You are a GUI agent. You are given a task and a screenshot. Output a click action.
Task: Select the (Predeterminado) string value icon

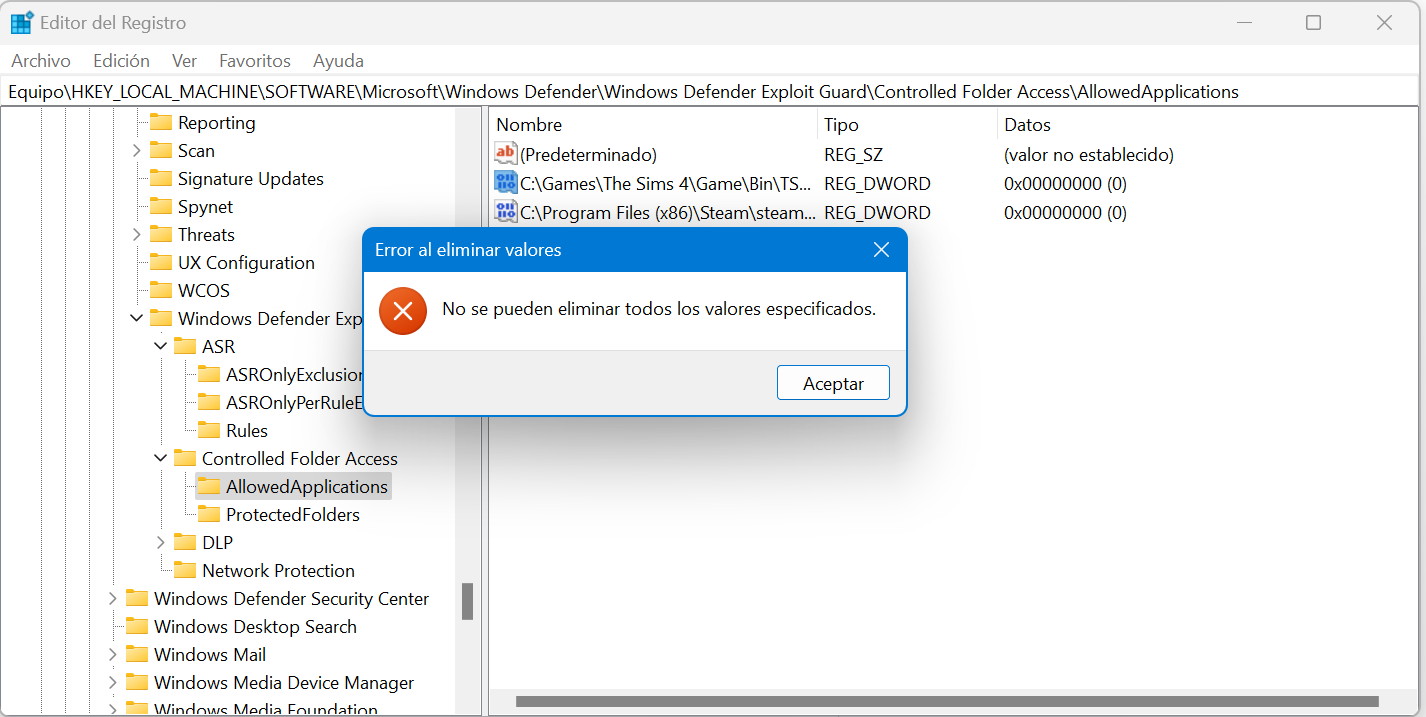[x=506, y=154]
